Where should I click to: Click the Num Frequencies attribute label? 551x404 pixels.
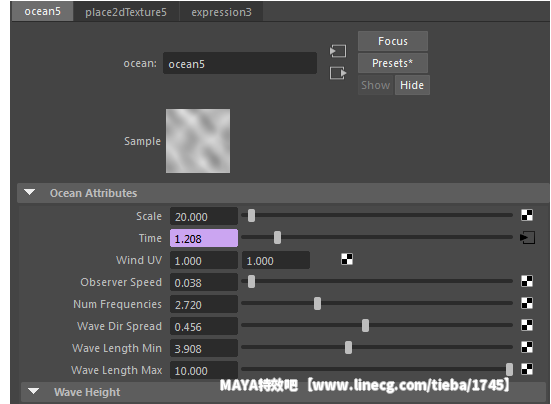pyautogui.click(x=117, y=304)
